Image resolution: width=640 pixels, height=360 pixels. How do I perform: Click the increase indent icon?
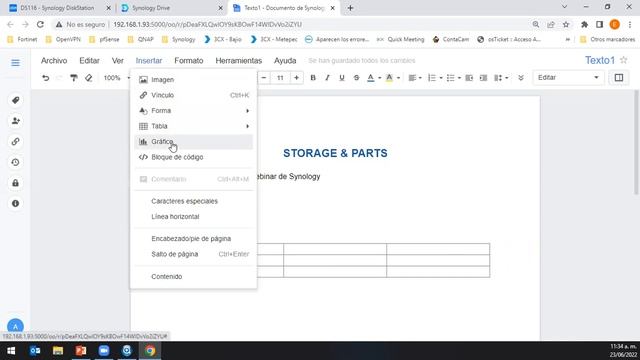coord(484,78)
